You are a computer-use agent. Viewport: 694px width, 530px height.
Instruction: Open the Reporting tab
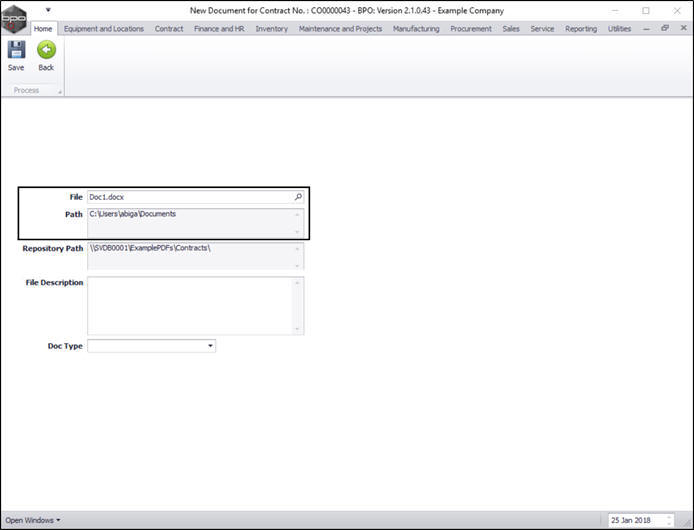(581, 29)
